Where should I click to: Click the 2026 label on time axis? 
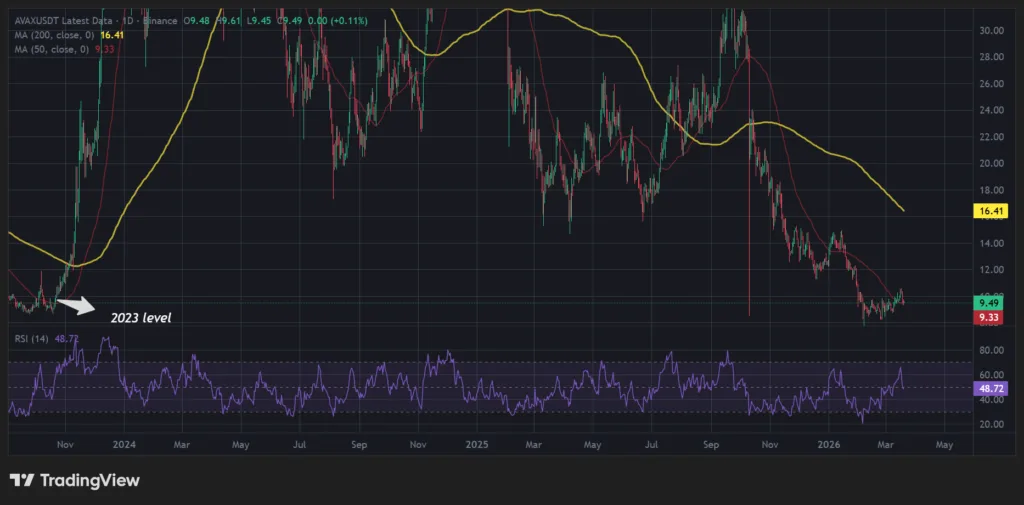tap(830, 442)
